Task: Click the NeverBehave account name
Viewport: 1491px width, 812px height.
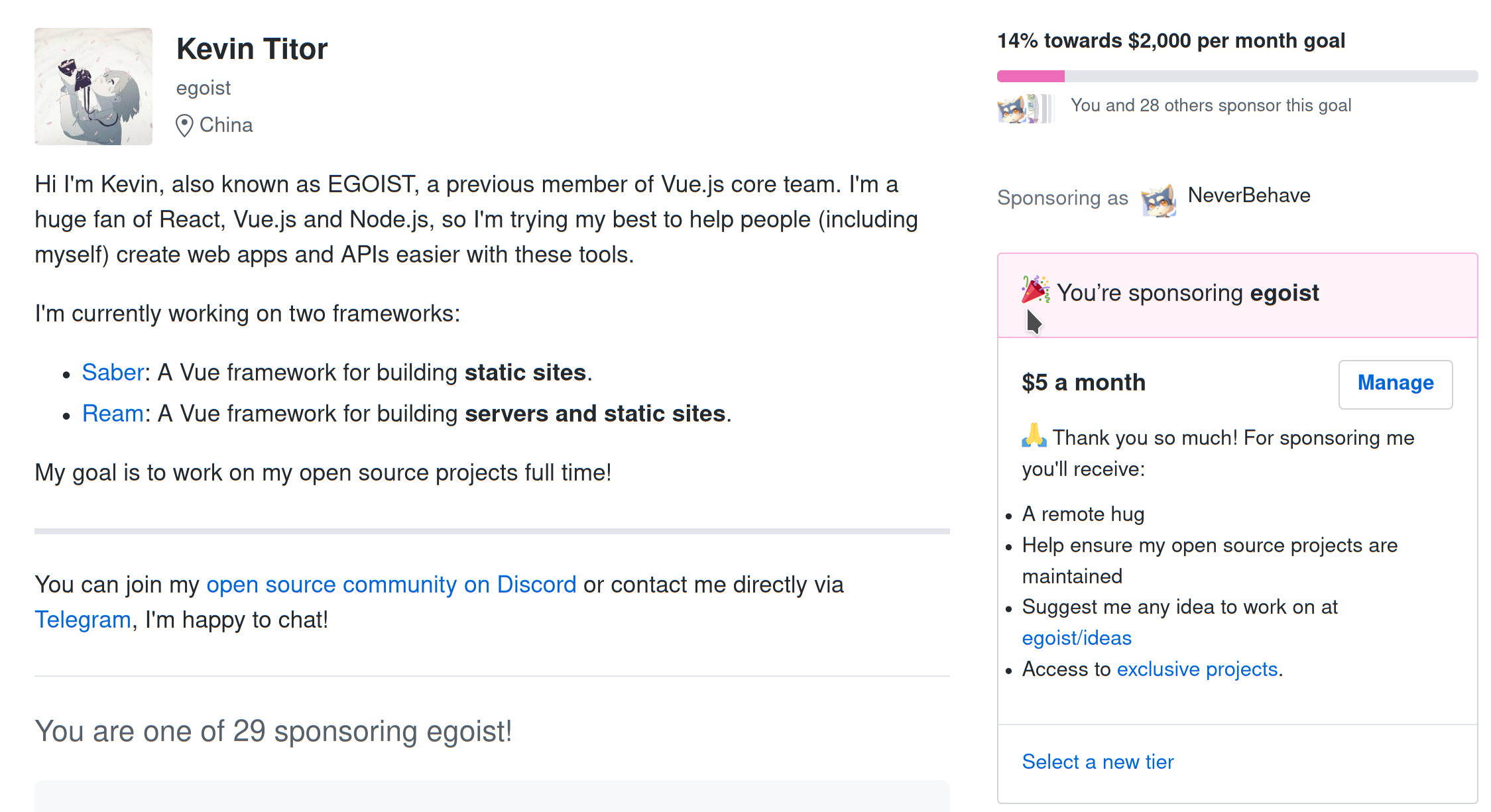Action: pyautogui.click(x=1248, y=196)
